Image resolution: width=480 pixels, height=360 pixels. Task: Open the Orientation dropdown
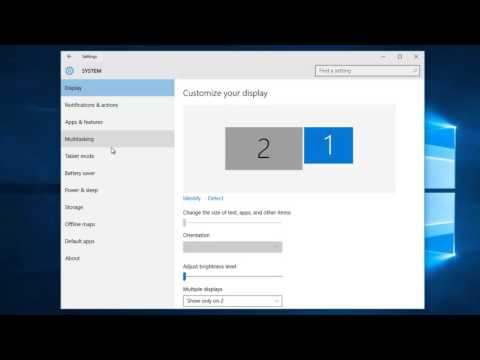pyautogui.click(x=232, y=247)
